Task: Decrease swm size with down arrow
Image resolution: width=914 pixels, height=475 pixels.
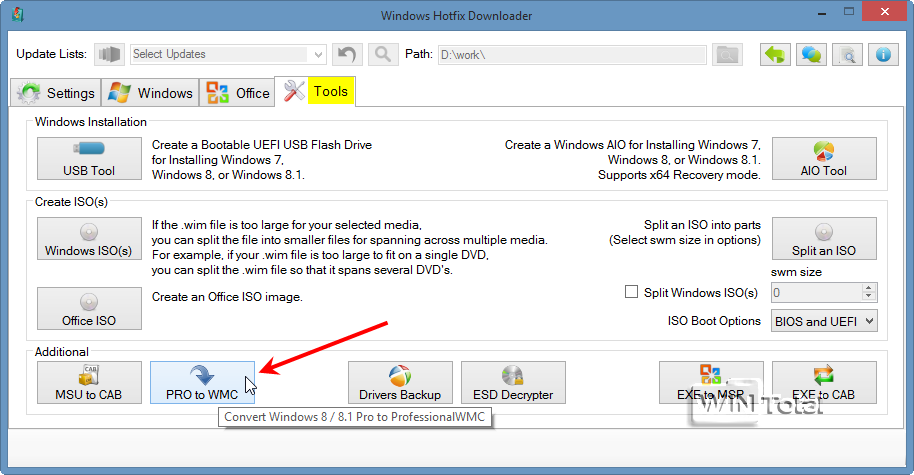Action: 869,297
